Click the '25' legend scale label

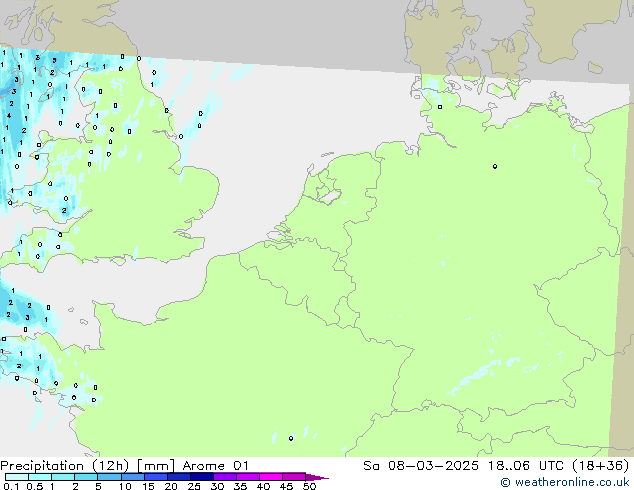pyautogui.click(x=194, y=486)
